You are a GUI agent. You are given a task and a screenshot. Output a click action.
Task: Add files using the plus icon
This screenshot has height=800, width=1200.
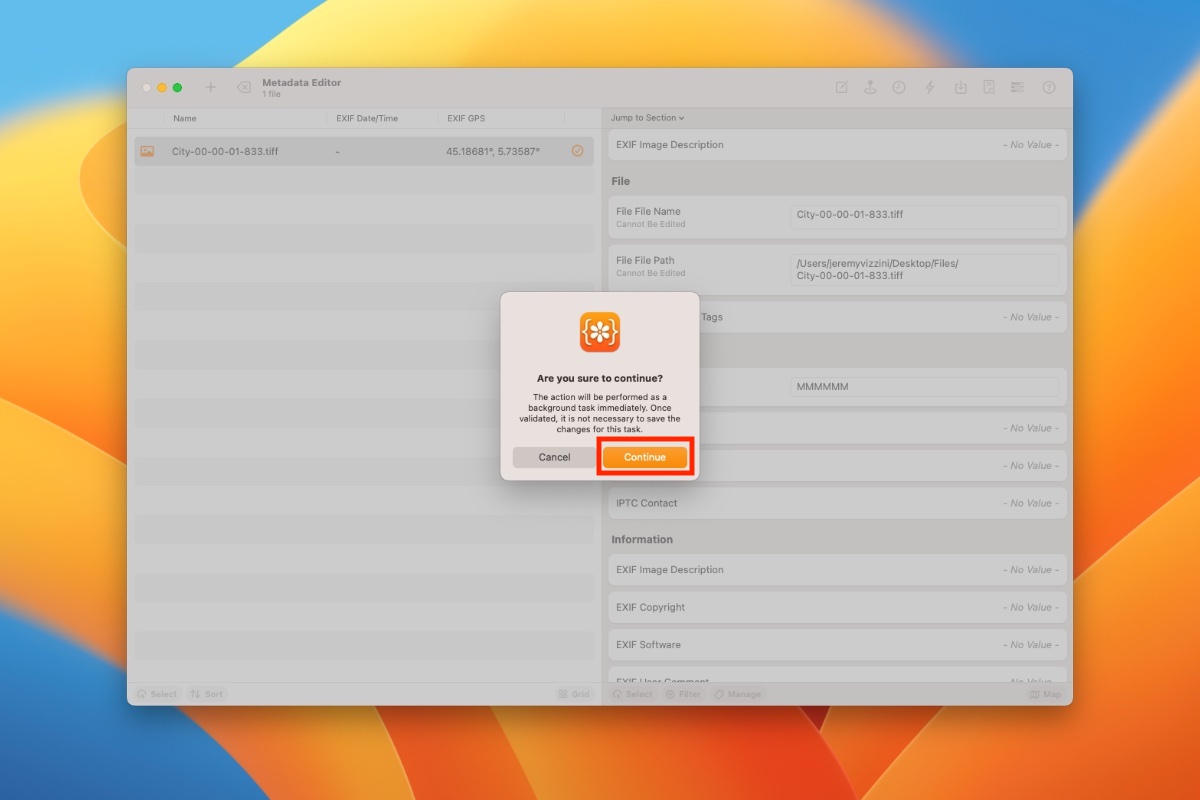(x=211, y=87)
